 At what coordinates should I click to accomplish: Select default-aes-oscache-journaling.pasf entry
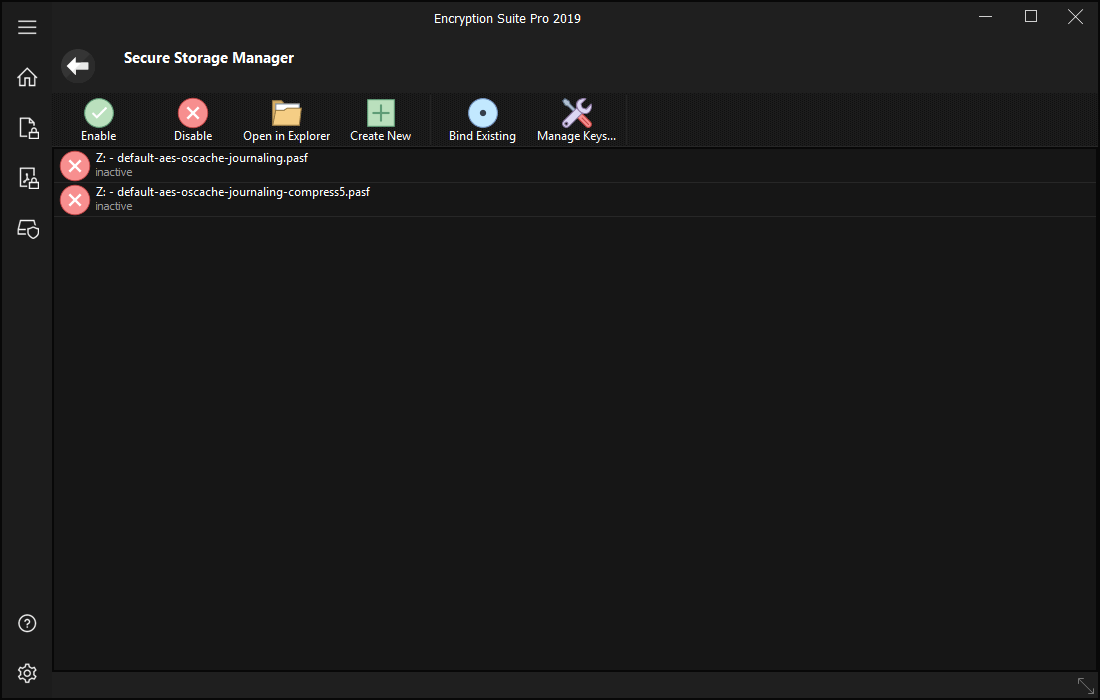pyautogui.click(x=202, y=159)
